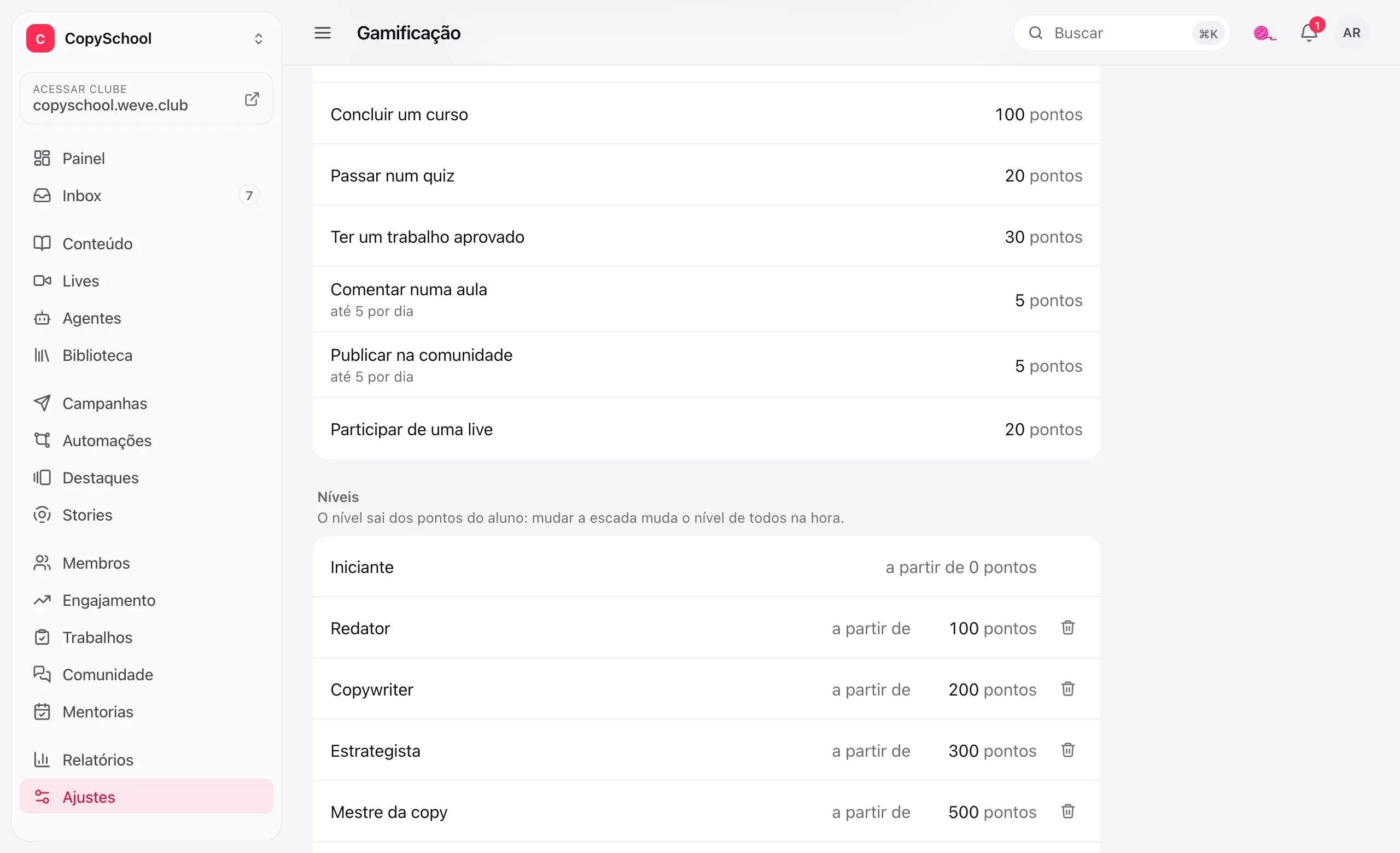Image resolution: width=1400 pixels, height=853 pixels.
Task: Open Inbox in the sidebar
Action: click(146, 195)
